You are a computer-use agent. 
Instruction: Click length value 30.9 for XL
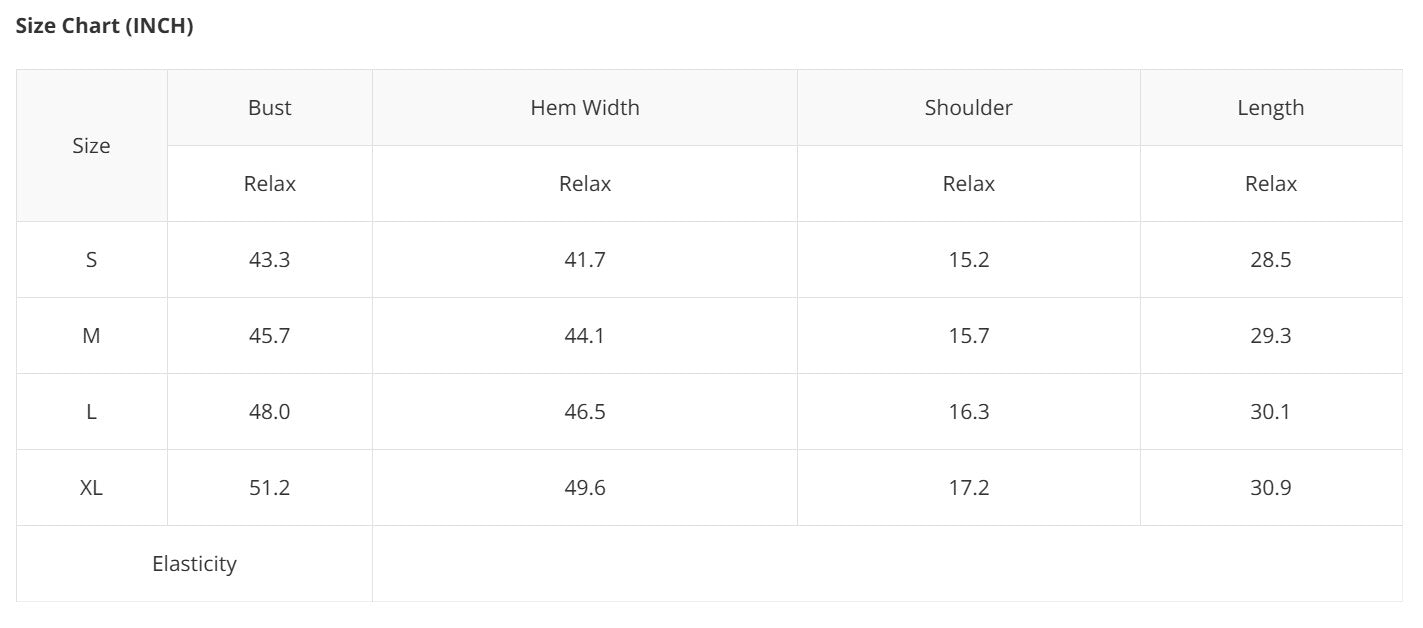tap(1270, 488)
